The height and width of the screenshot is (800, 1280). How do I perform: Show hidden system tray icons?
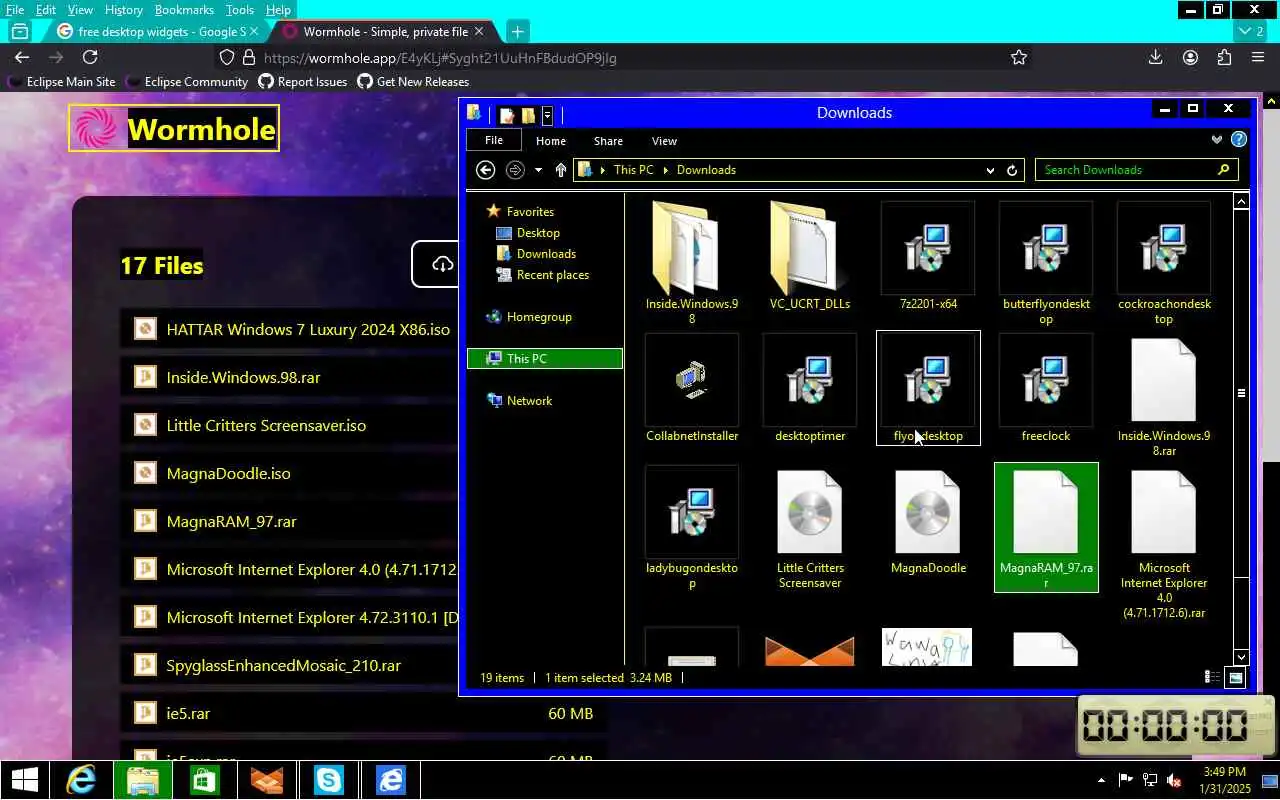coord(1102,780)
